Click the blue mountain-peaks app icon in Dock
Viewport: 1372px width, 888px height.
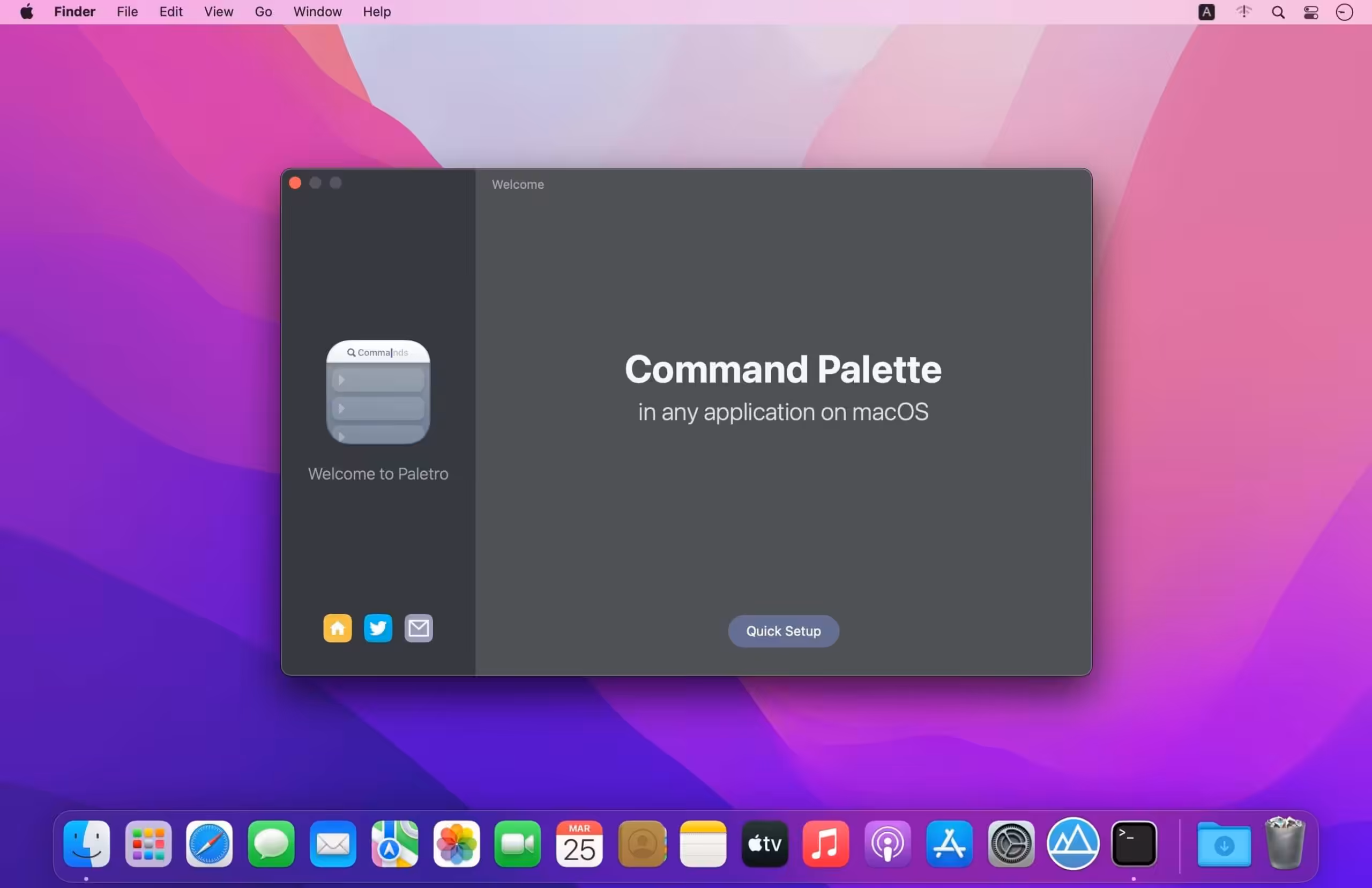[1072, 843]
